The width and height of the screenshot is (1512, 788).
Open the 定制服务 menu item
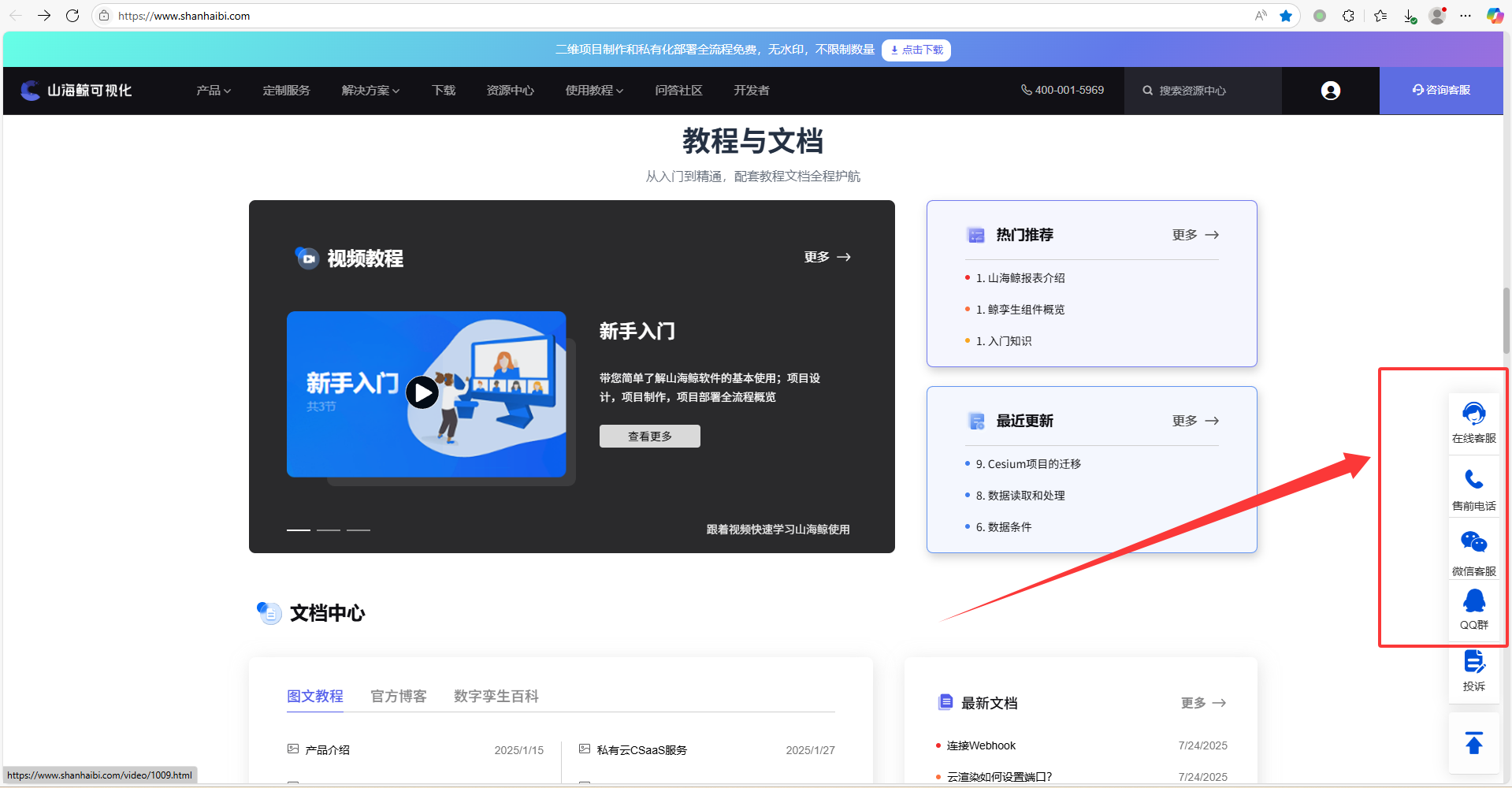click(287, 91)
